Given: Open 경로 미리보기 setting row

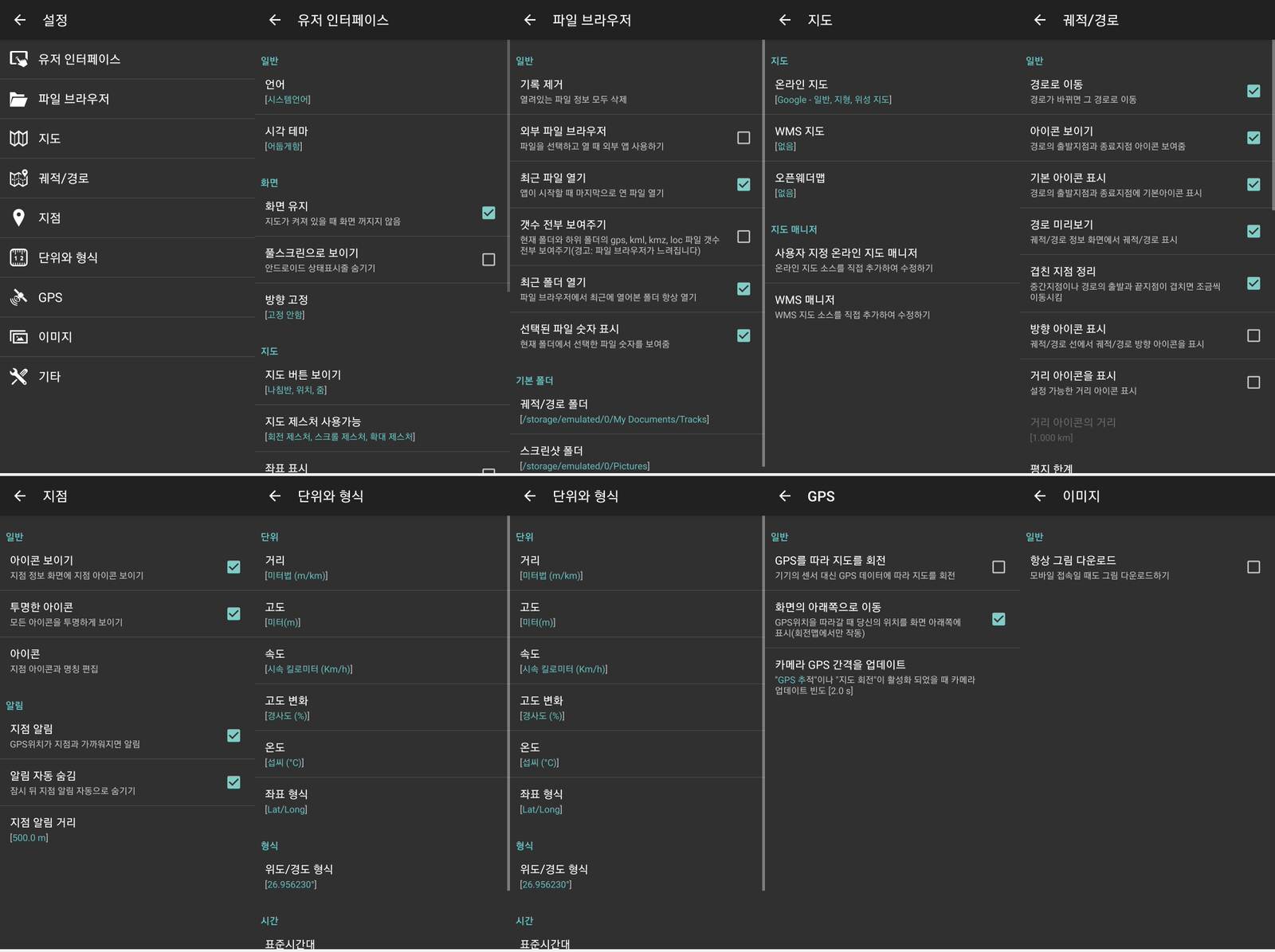Looking at the screenshot, I should pos(1146,231).
